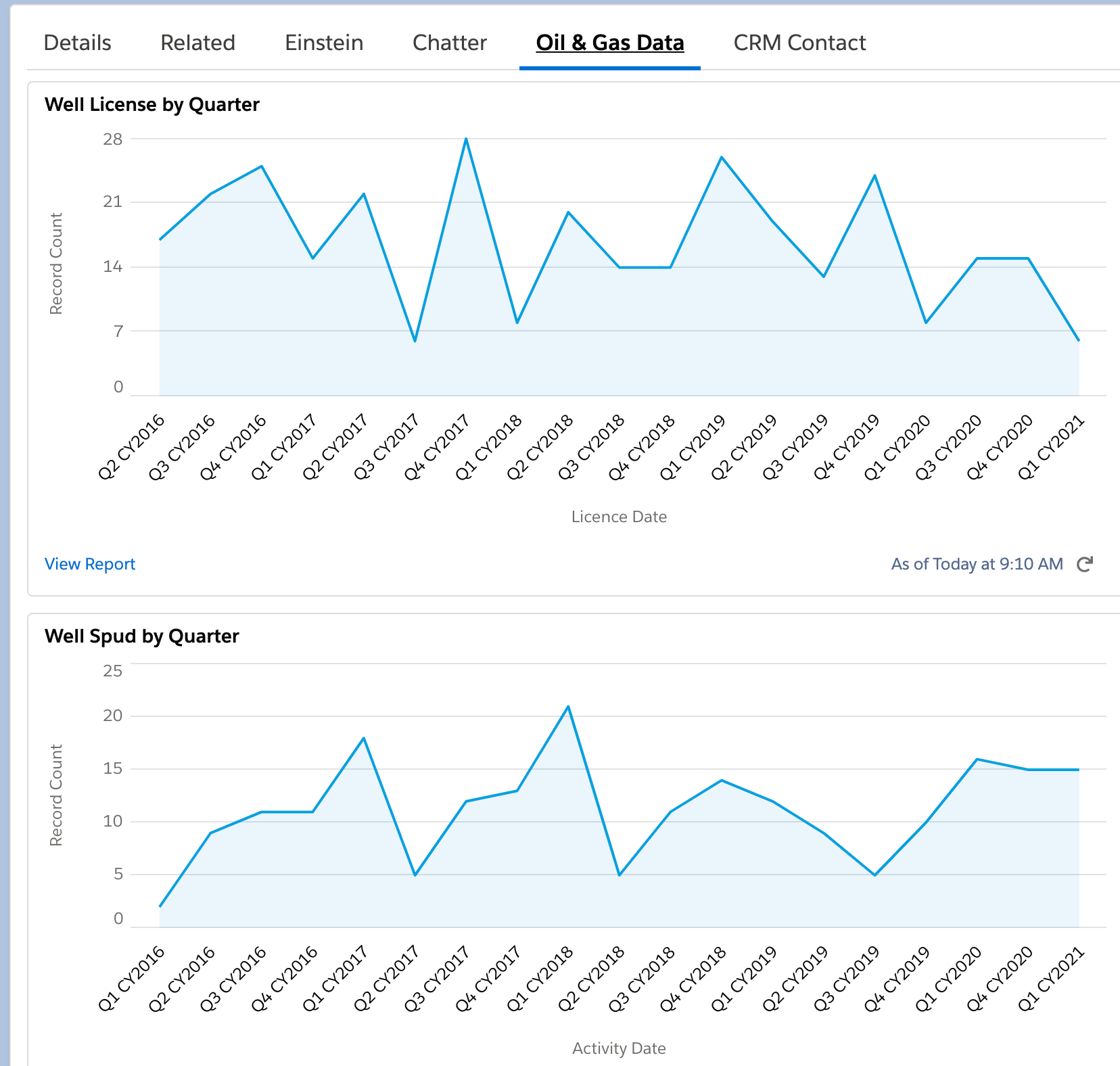Click the Q1 CY2016 starting point in Well Spud chart

160,906
